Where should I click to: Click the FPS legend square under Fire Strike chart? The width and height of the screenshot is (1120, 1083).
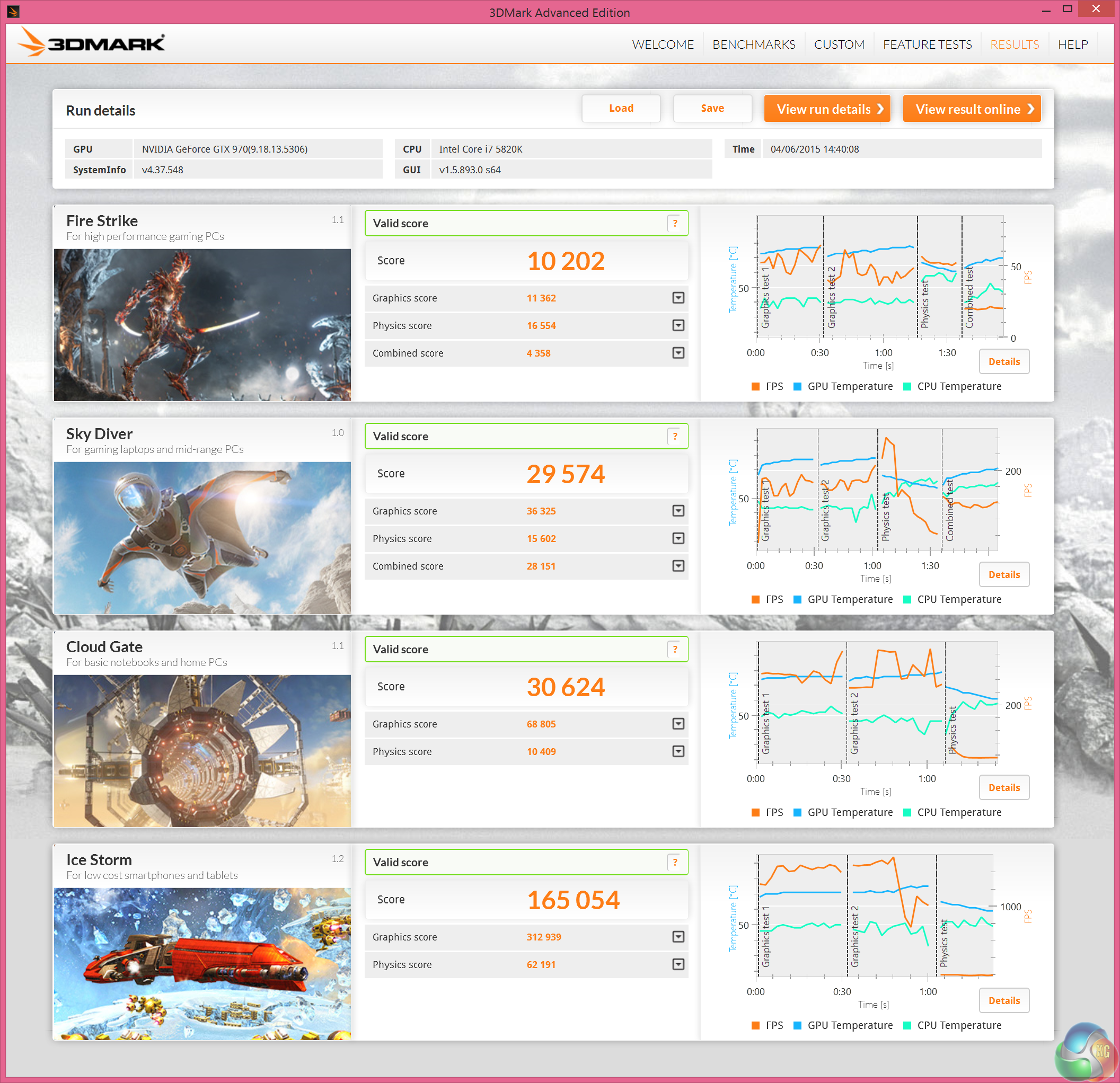(755, 387)
